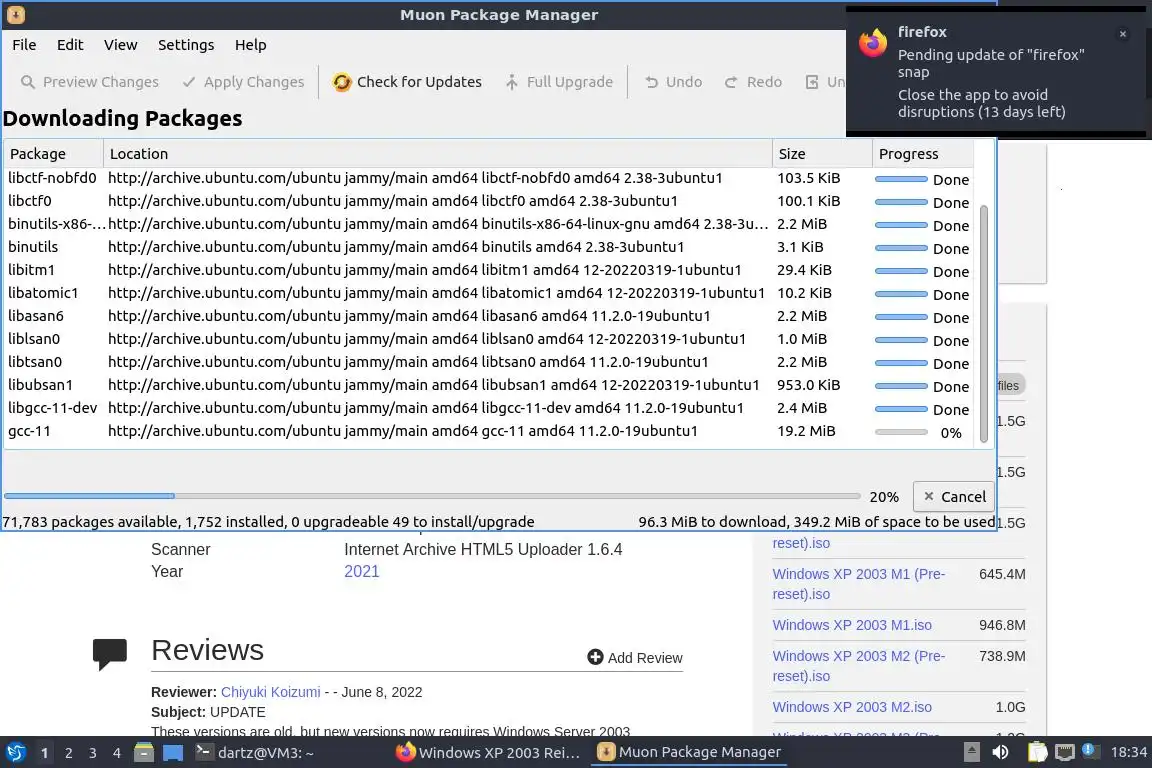Switch to virtual desktop 2
This screenshot has width=1152, height=768.
69,753
